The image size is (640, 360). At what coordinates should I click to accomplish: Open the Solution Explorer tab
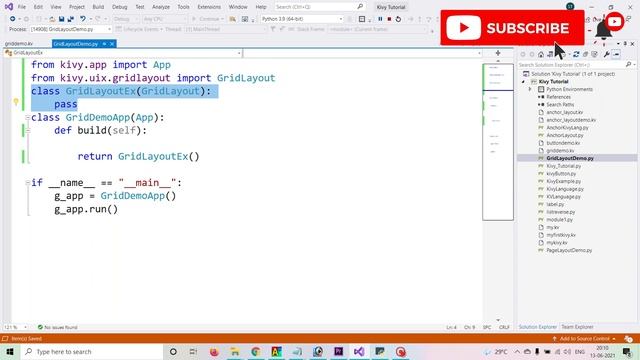coord(538,327)
